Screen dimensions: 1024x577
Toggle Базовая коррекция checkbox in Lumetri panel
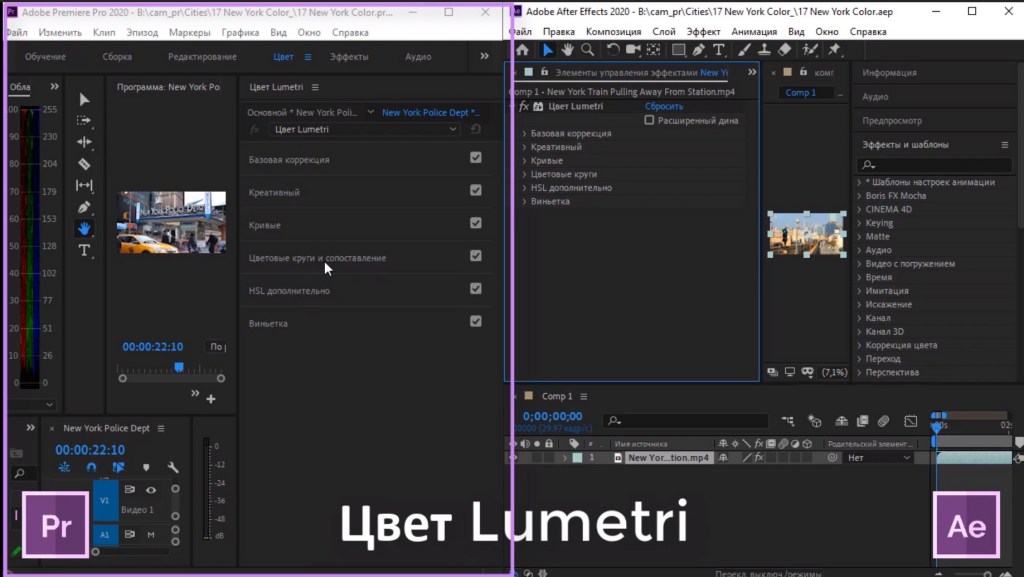(x=475, y=157)
